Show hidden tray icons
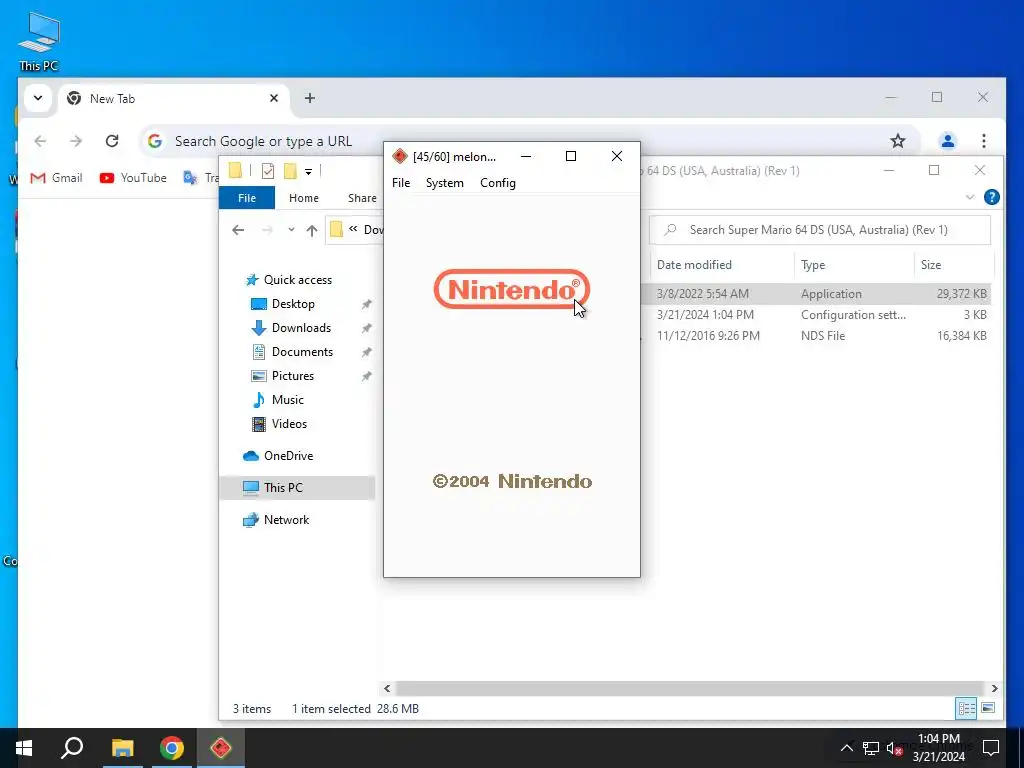 tap(846, 748)
